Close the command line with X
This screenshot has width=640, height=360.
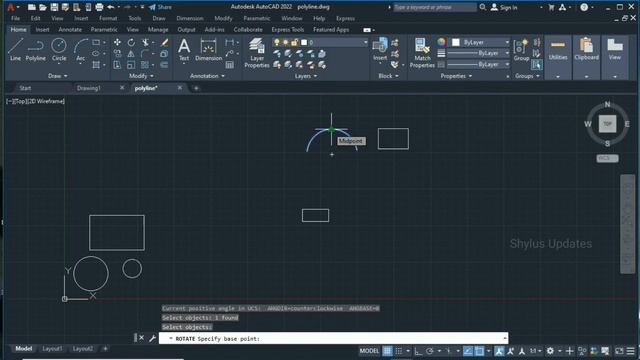click(x=141, y=338)
